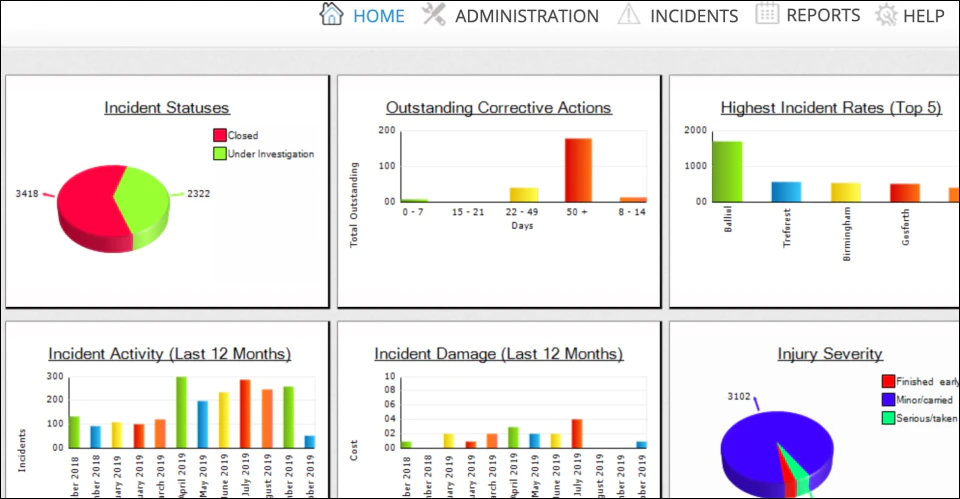Open the Incident Statuses chart title link
The height and width of the screenshot is (499, 960).
point(167,108)
